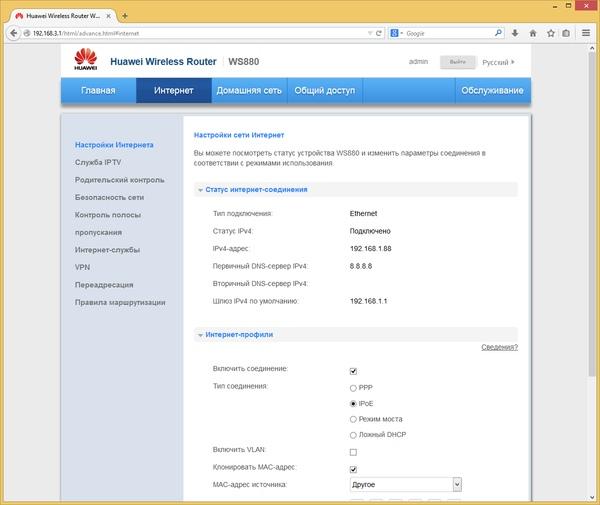Select the Ложный DHCP radio option
Image resolution: width=600 pixels, height=505 pixels.
353,435
